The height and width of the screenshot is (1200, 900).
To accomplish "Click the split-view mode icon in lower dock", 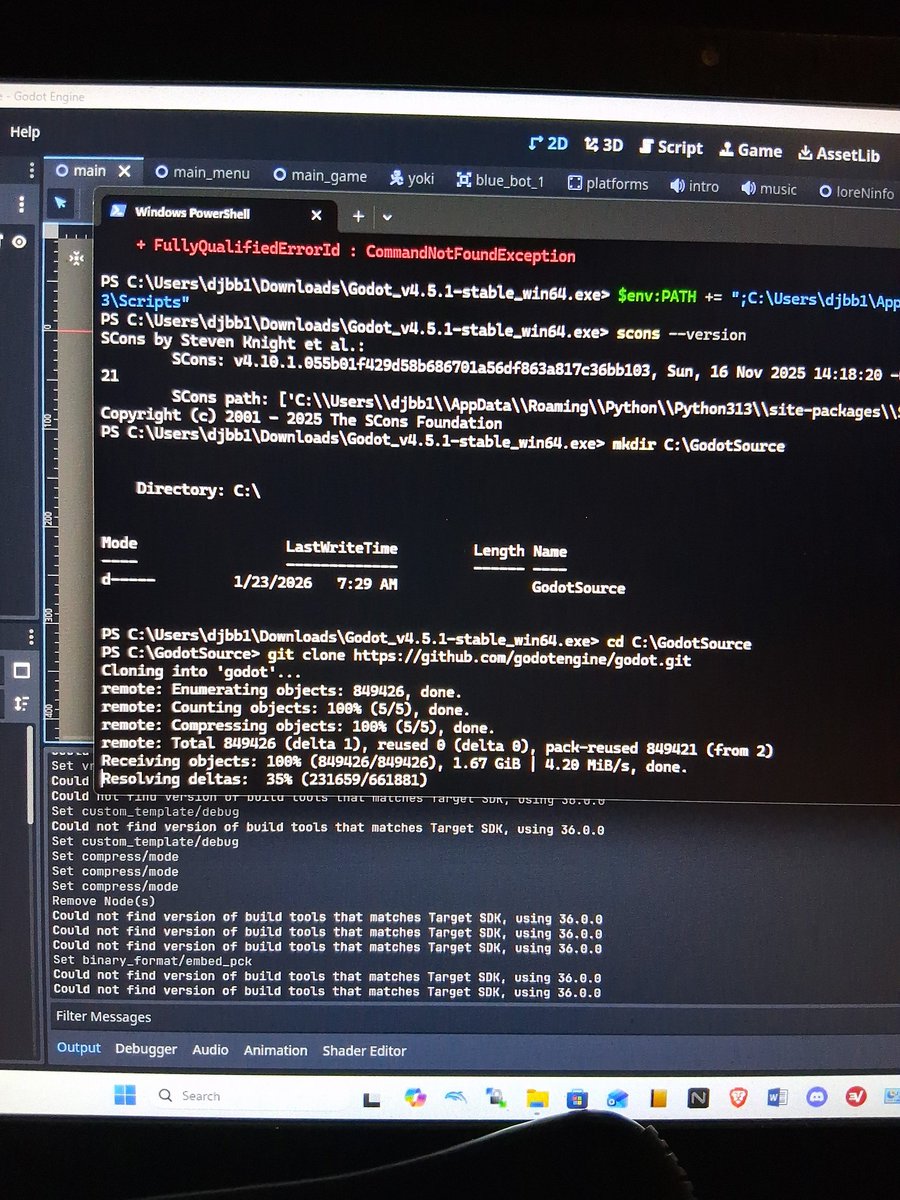I will pyautogui.click(x=21, y=670).
